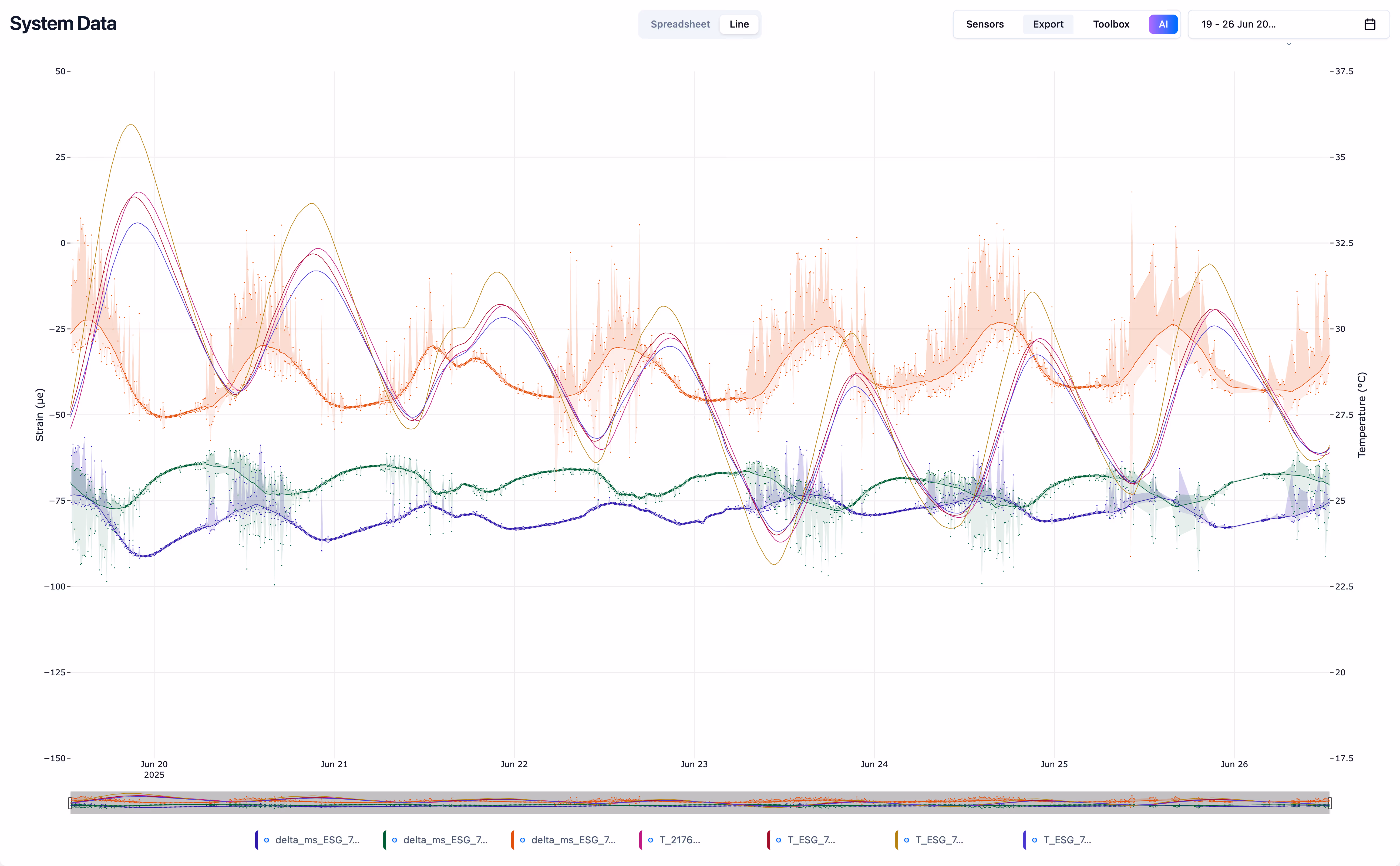Toggle visibility of the T_2176 series

click(x=679, y=840)
